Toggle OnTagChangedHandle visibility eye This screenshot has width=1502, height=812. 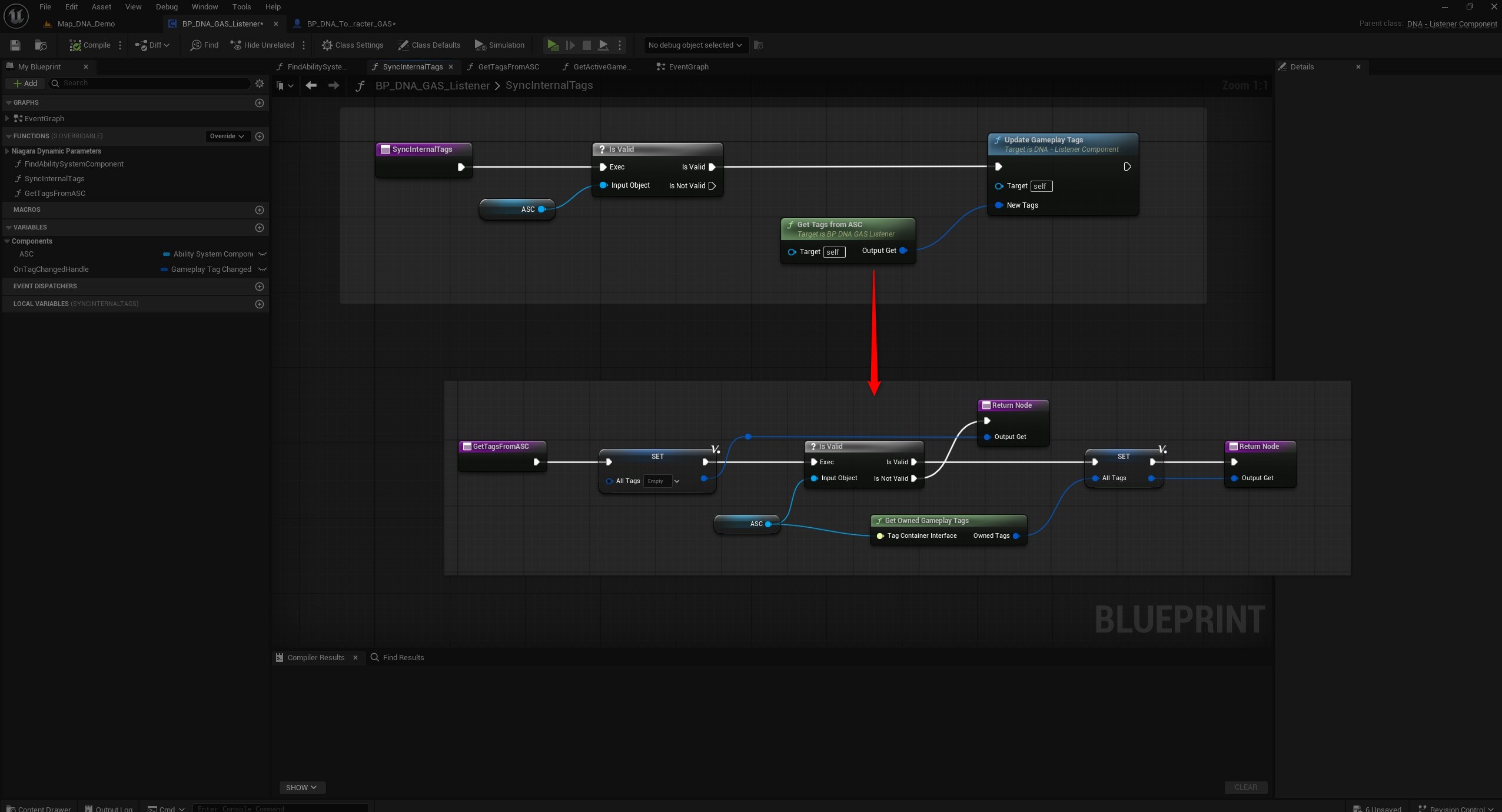[262, 269]
